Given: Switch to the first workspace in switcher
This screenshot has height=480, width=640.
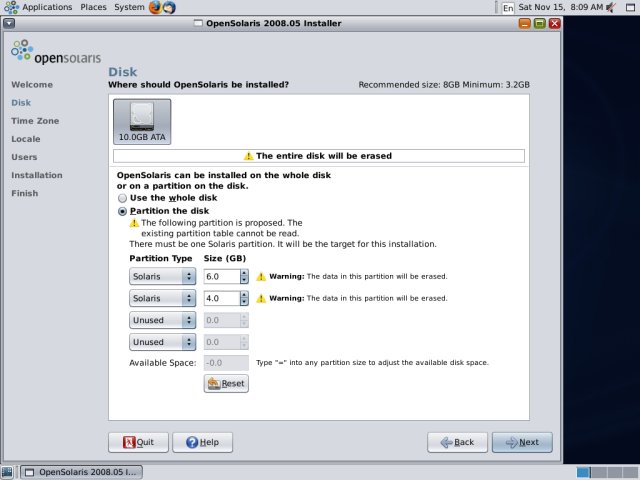Looking at the screenshot, I should point(583,472).
